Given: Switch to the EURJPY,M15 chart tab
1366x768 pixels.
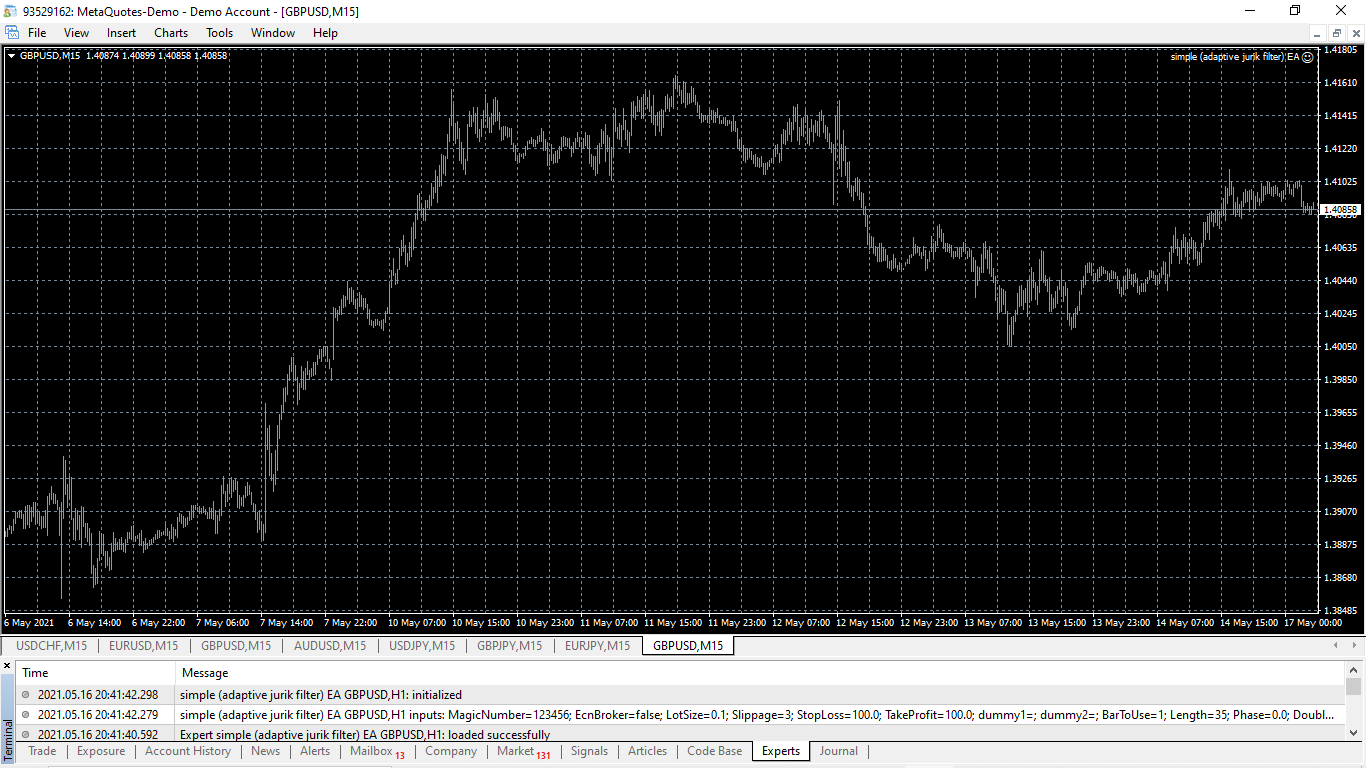Looking at the screenshot, I should 598,646.
